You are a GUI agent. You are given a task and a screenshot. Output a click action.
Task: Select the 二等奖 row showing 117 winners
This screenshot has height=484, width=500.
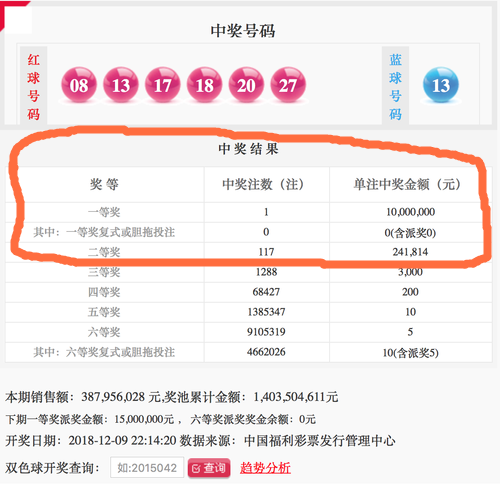pos(249,252)
